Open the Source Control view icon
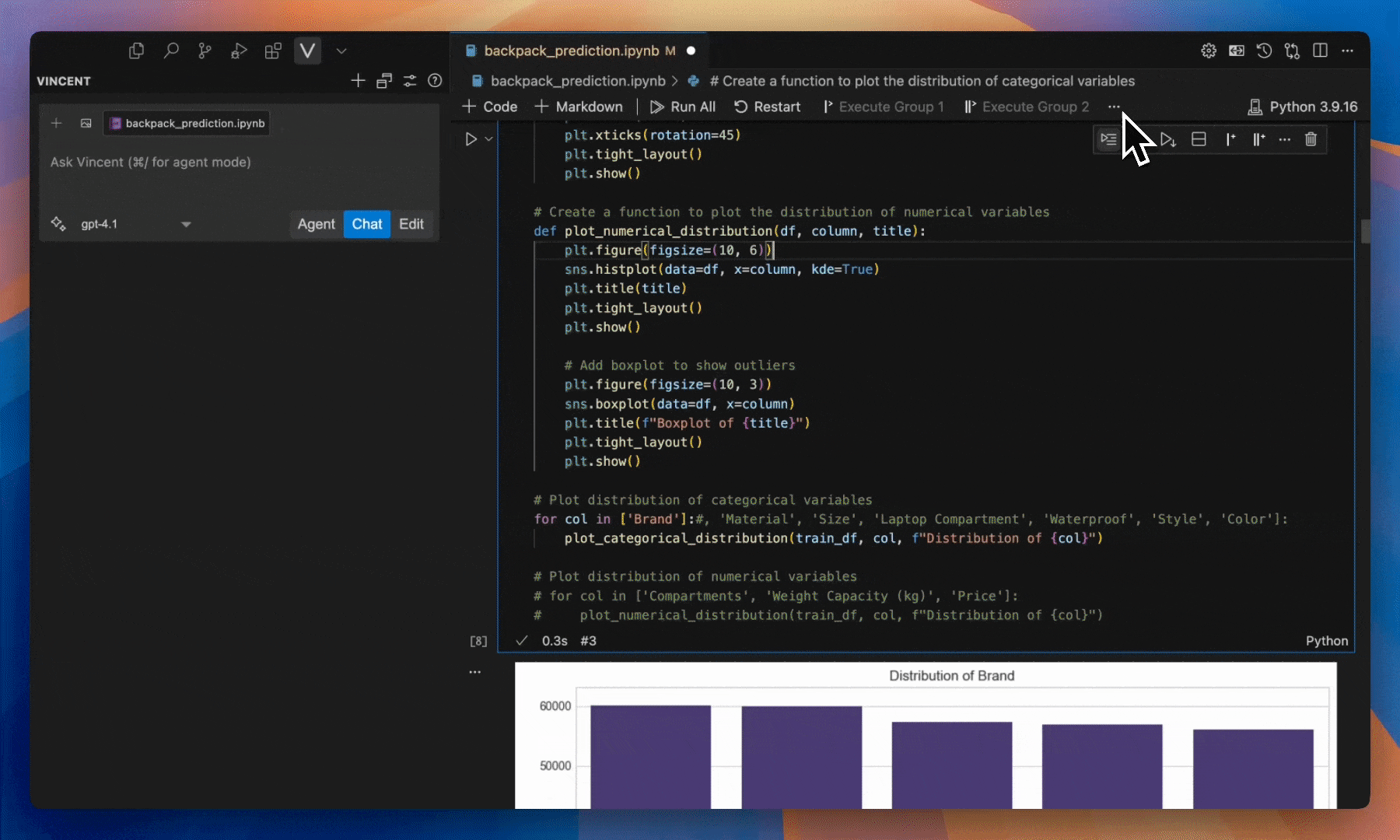This screenshot has height=840, width=1400. (205, 51)
